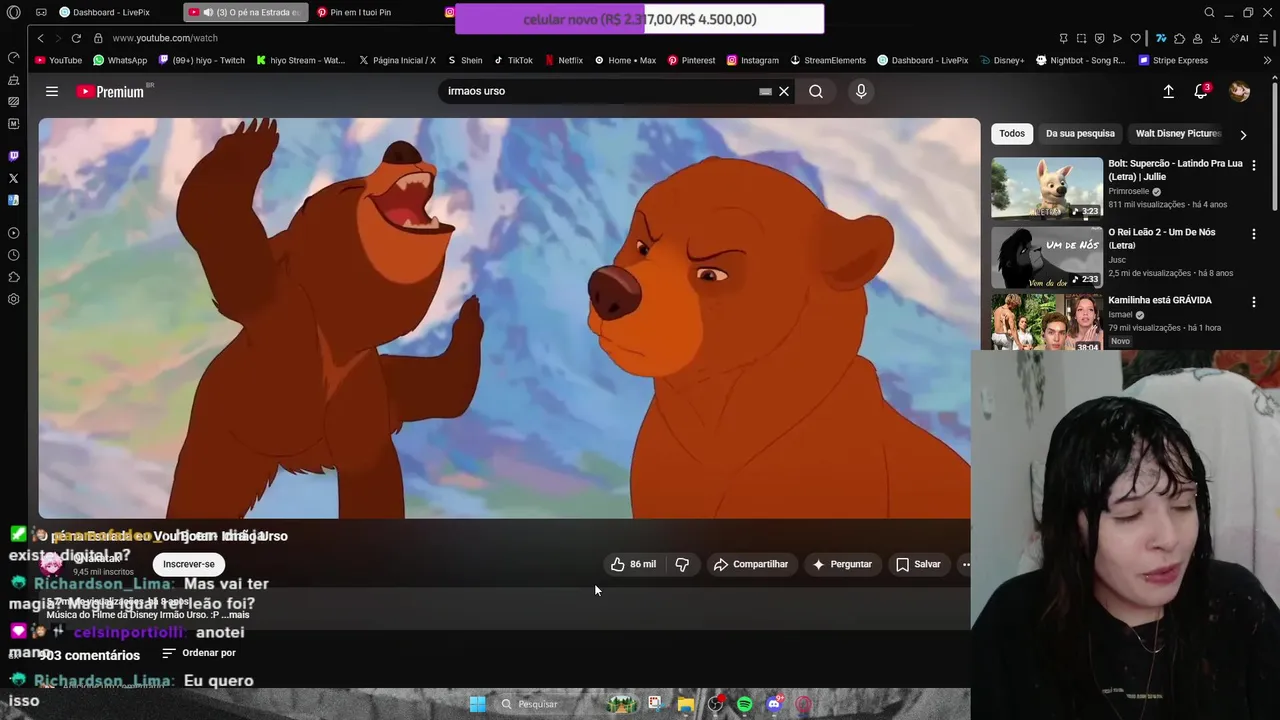
Task: Go back in browser history
Action: click(40, 38)
